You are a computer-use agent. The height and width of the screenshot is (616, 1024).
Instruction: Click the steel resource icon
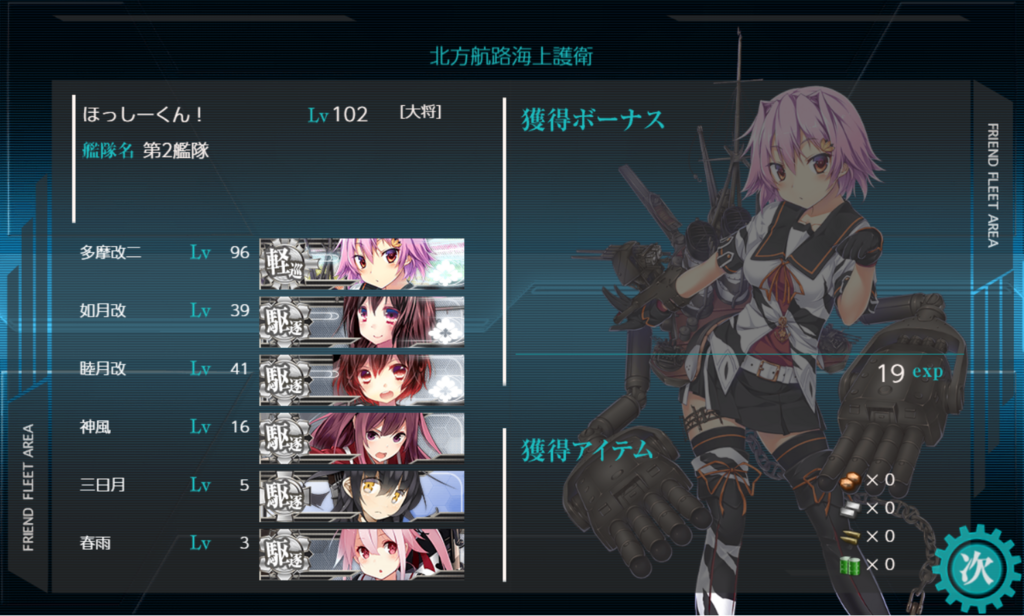(850, 509)
